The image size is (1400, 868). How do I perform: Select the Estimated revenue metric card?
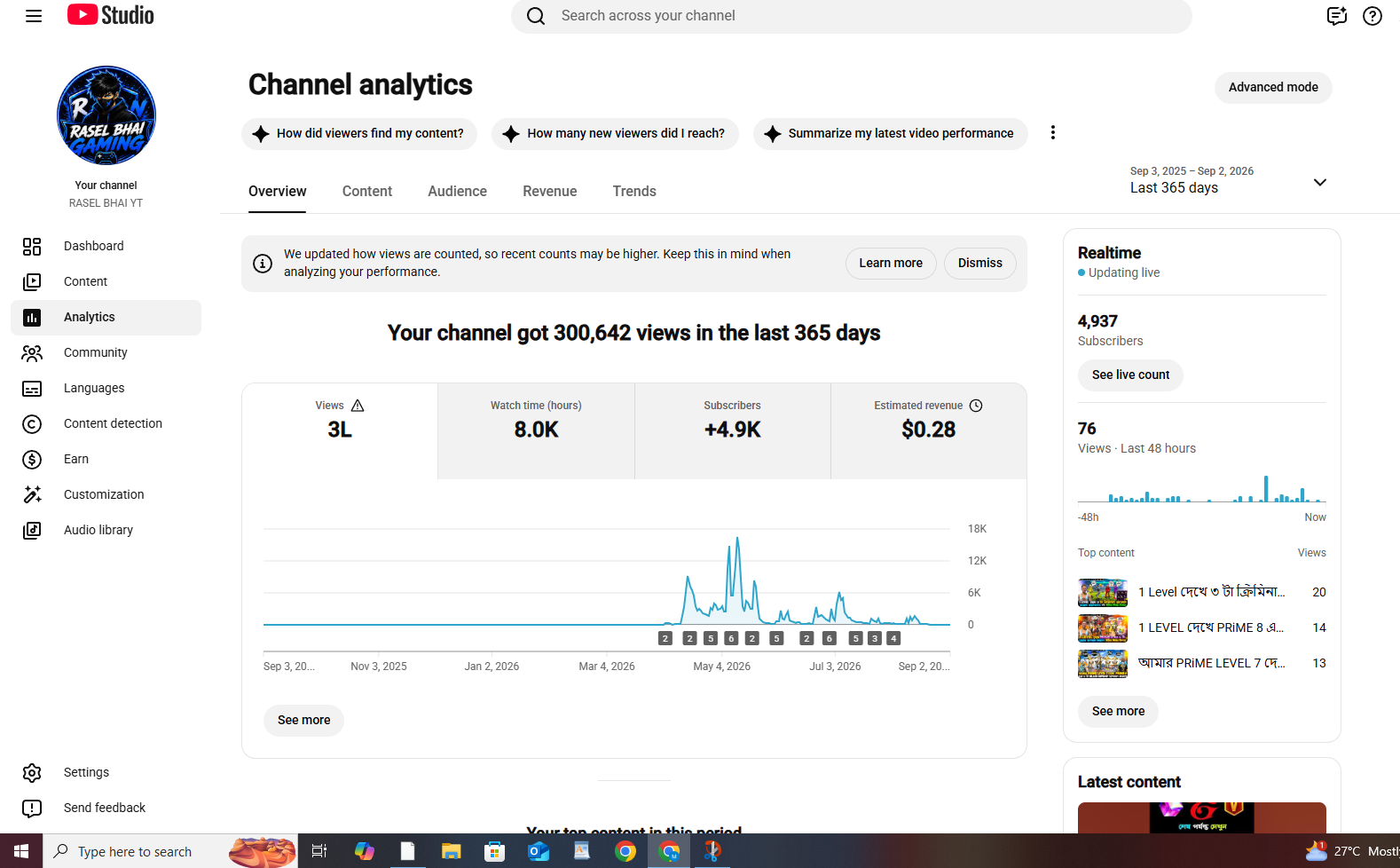tap(929, 431)
